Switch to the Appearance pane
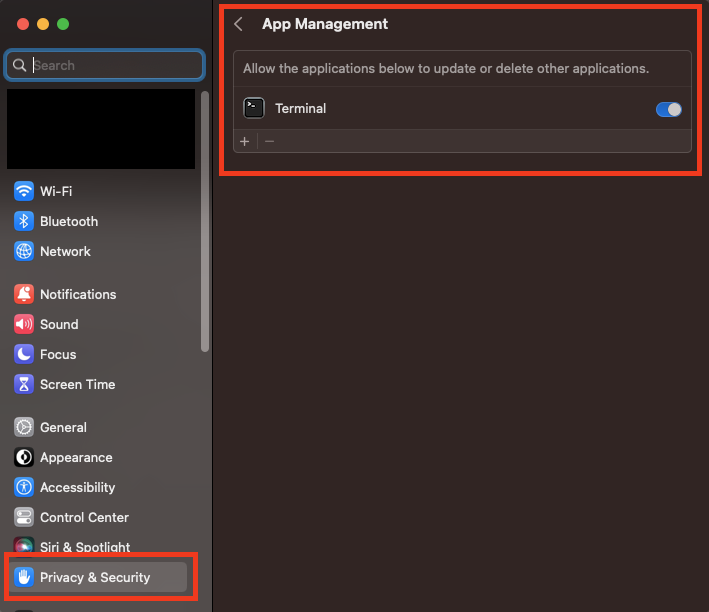 (75, 457)
